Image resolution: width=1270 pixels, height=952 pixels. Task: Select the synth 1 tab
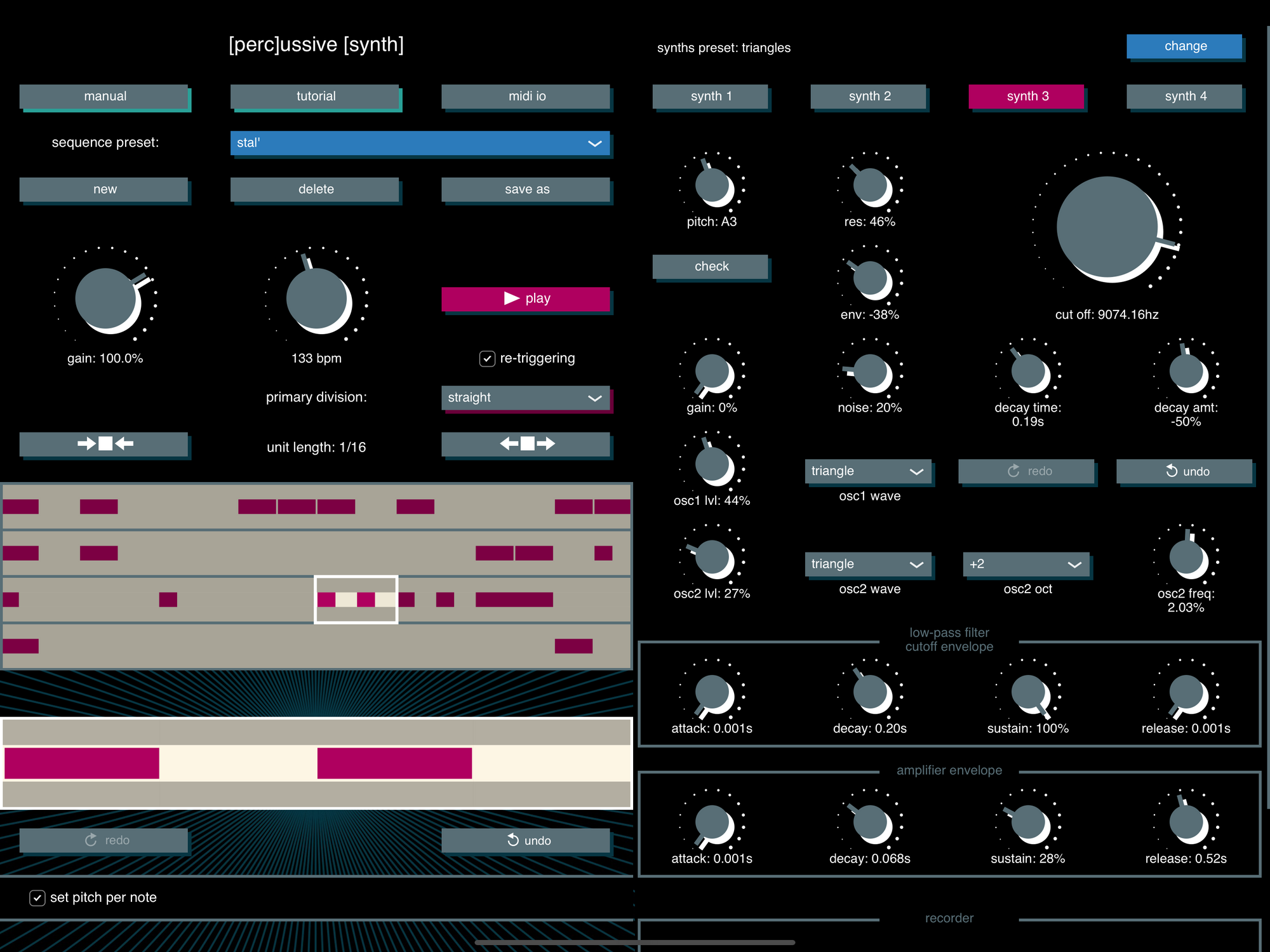pos(711,97)
